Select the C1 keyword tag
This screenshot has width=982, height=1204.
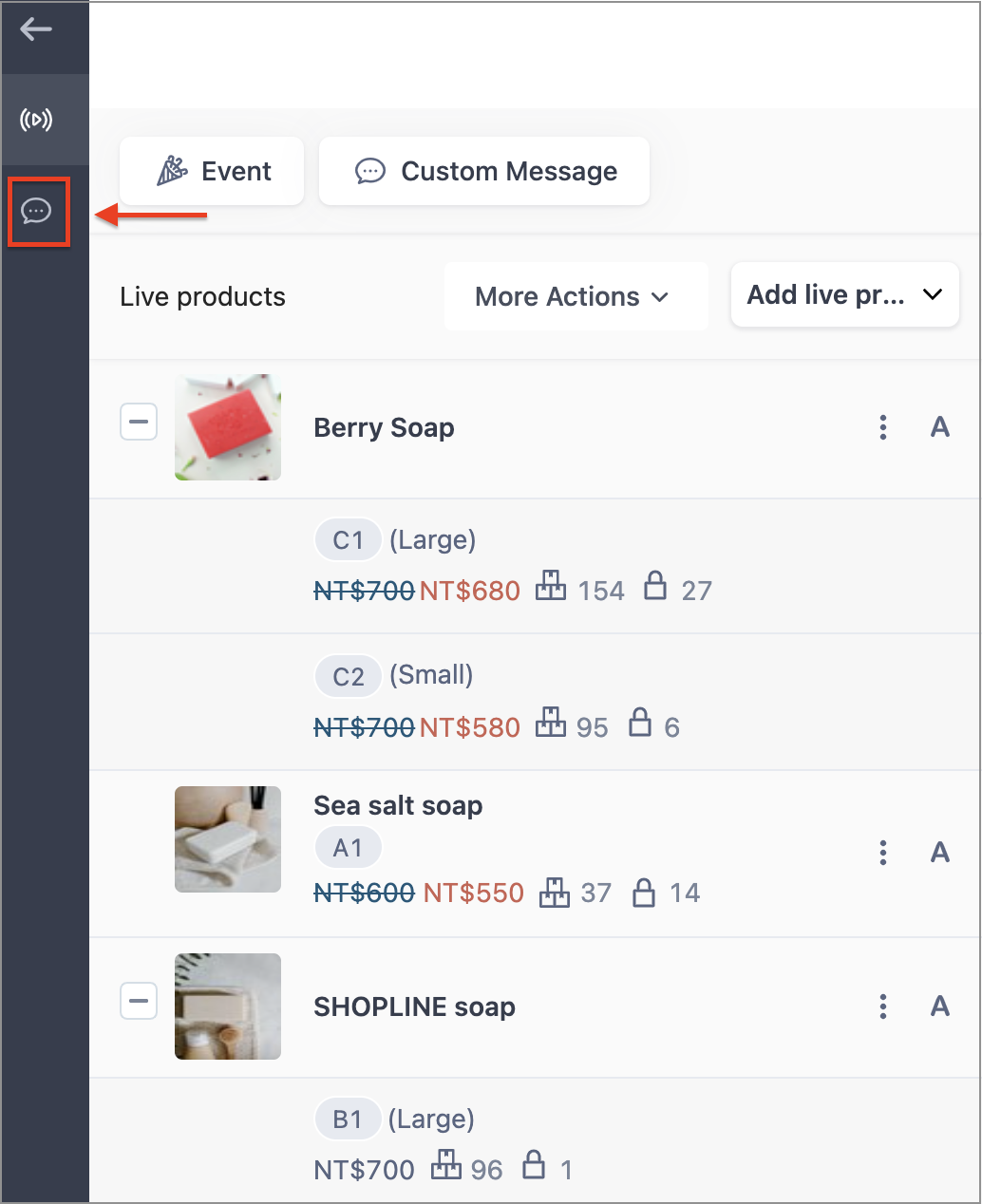coord(348,540)
